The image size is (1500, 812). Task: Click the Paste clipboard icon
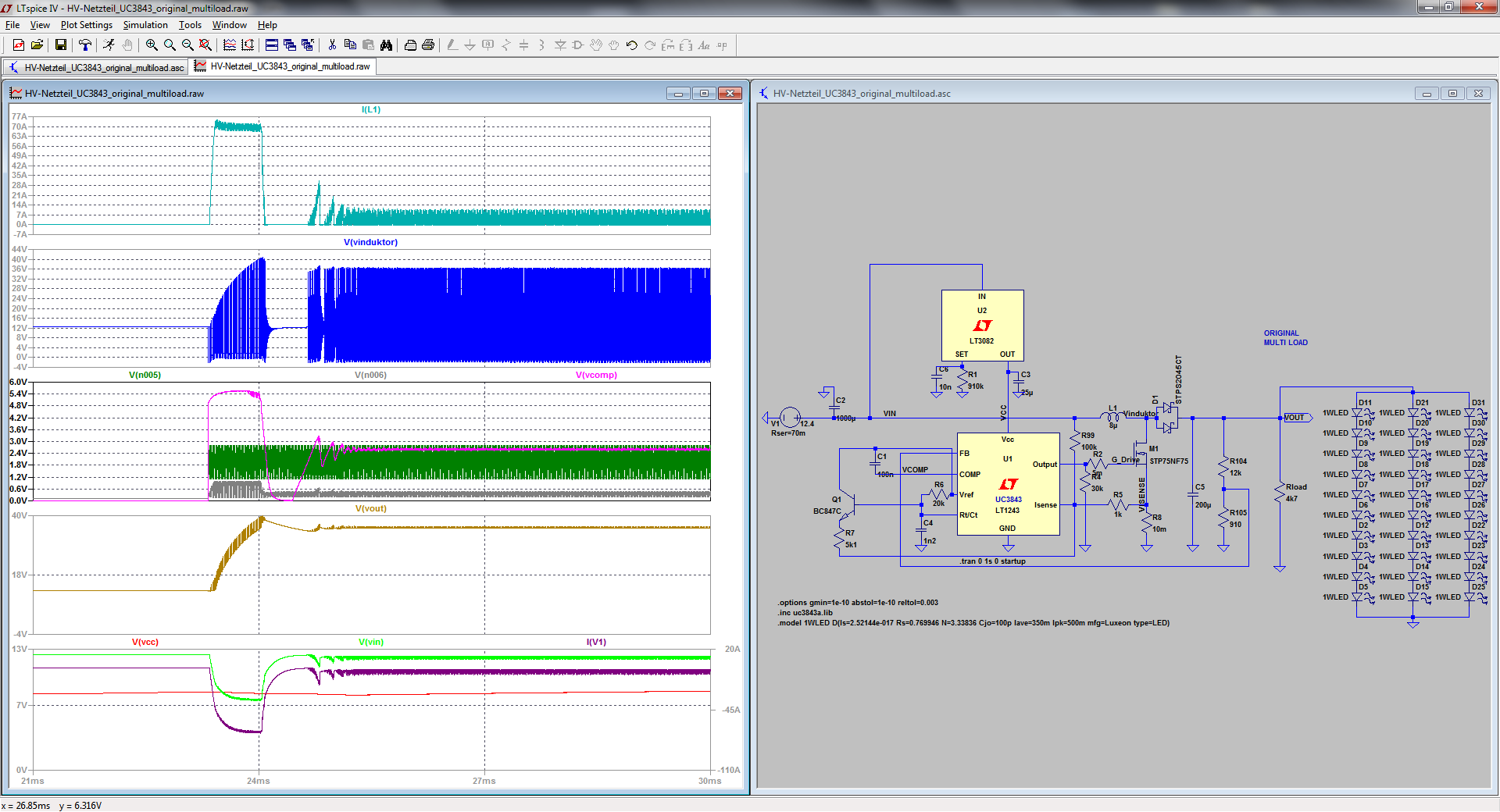pyautogui.click(x=368, y=45)
